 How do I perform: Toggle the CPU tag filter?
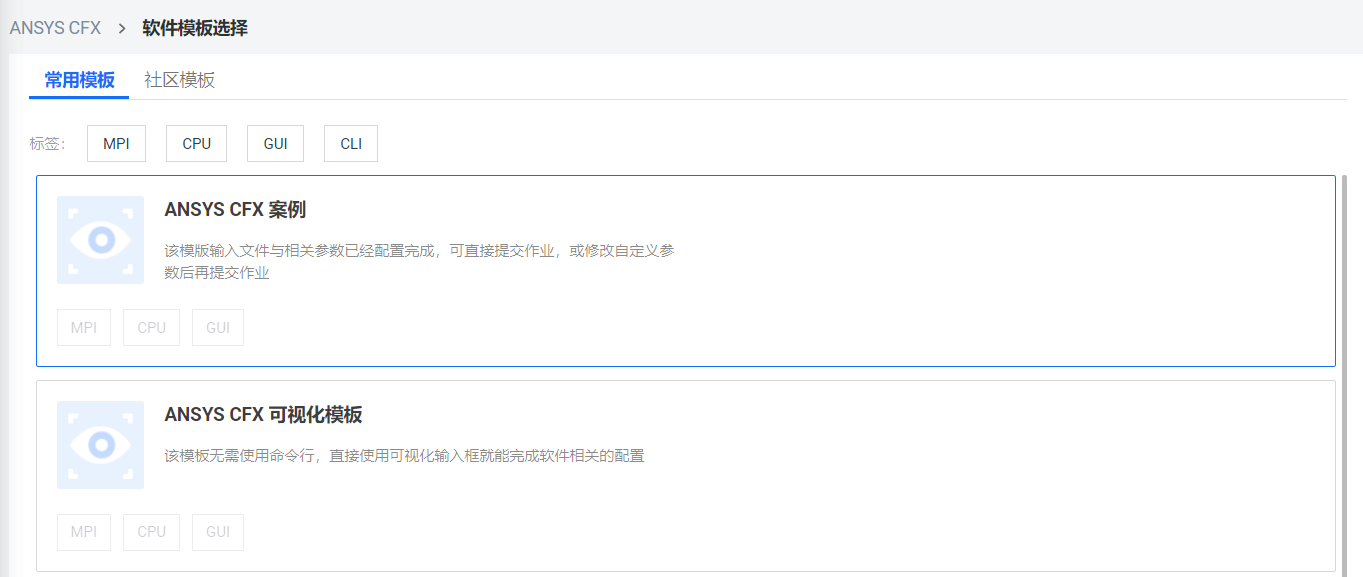pos(196,143)
